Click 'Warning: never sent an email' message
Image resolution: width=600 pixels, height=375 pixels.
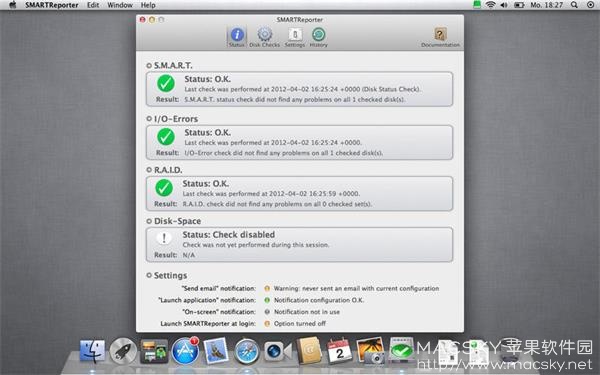tap(356, 289)
